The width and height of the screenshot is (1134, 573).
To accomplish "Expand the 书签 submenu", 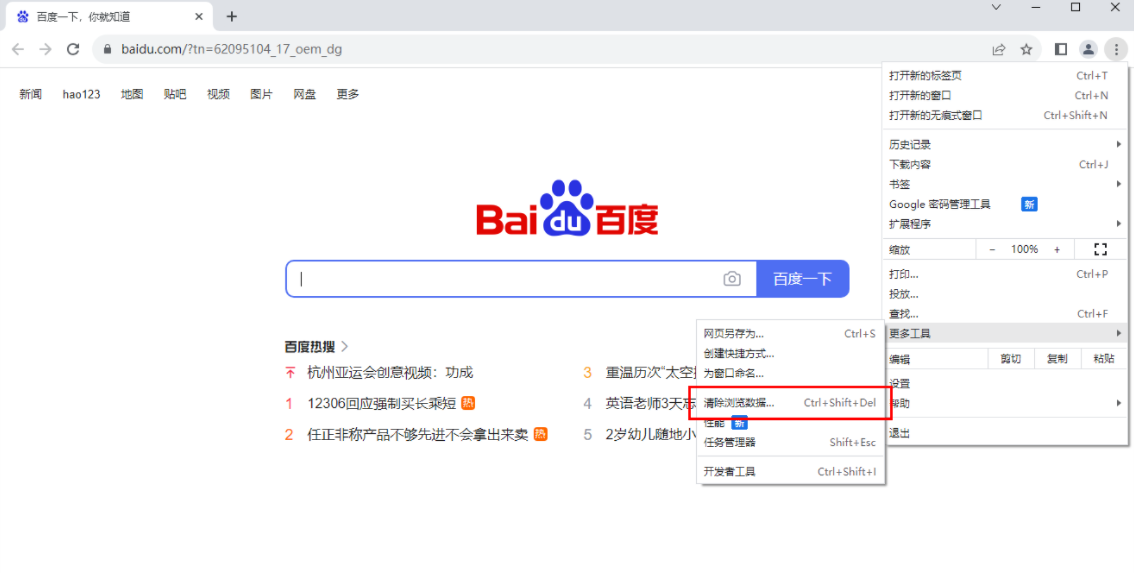I will pos(1005,184).
